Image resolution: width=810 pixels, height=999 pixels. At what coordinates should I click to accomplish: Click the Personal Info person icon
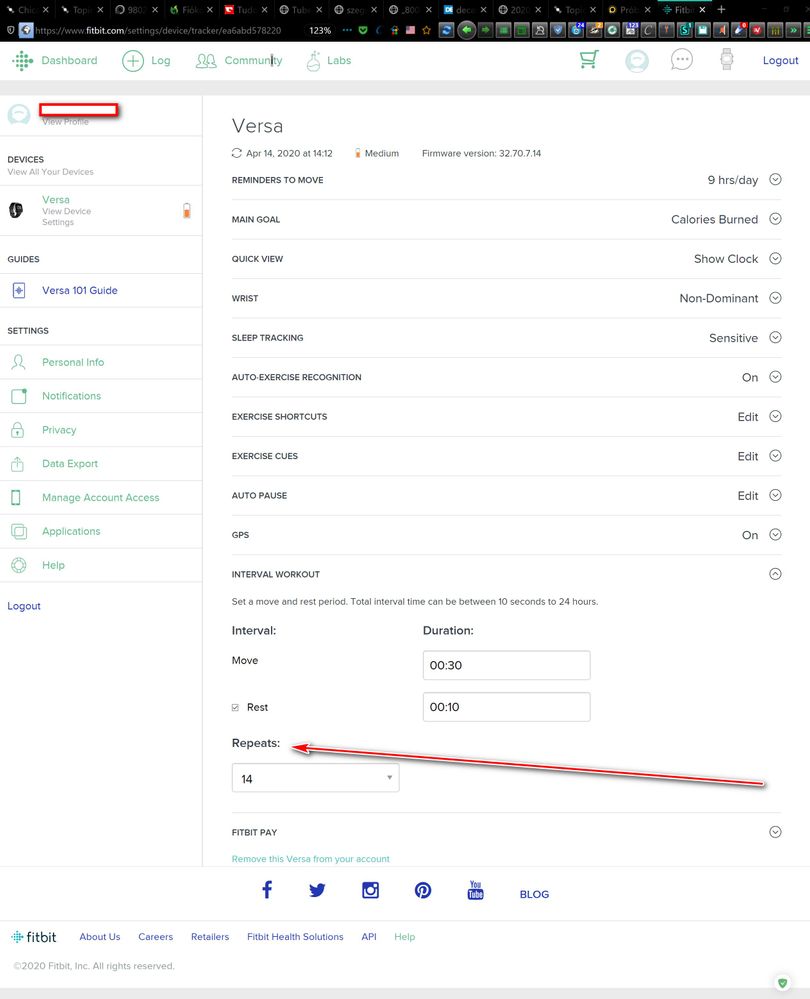18,363
